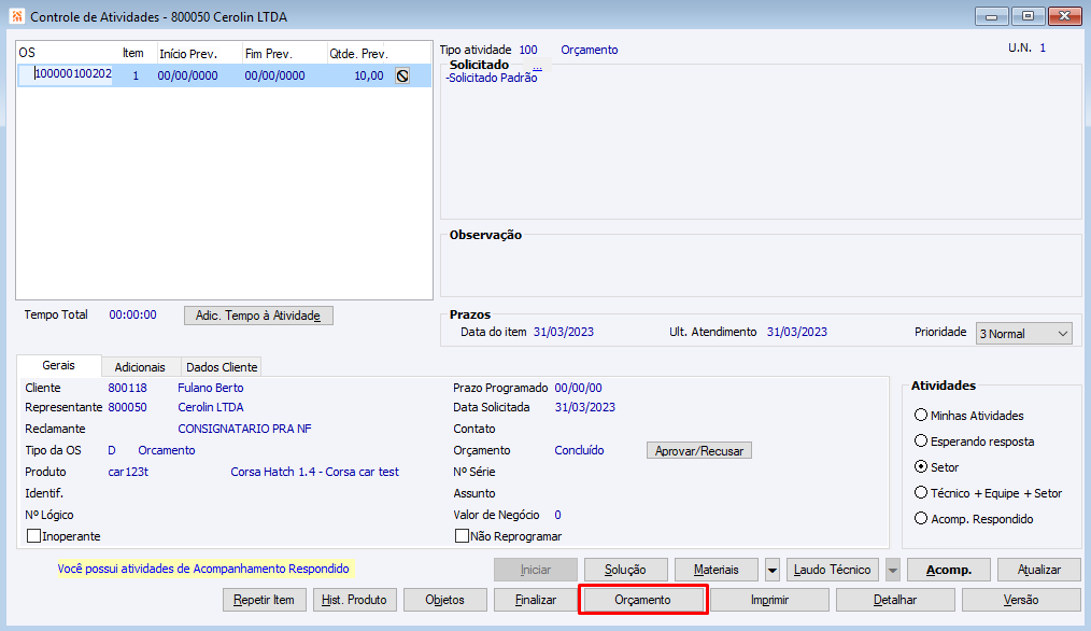Open Hist. Produto button

pos(355,600)
